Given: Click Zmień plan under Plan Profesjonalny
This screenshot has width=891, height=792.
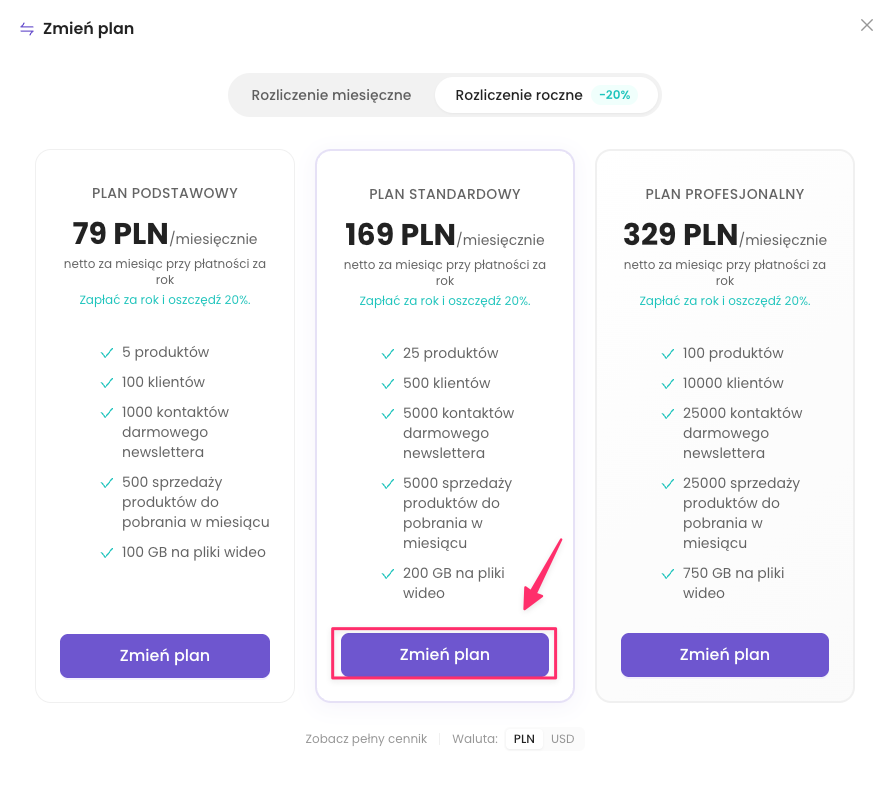Looking at the screenshot, I should tap(725, 655).
